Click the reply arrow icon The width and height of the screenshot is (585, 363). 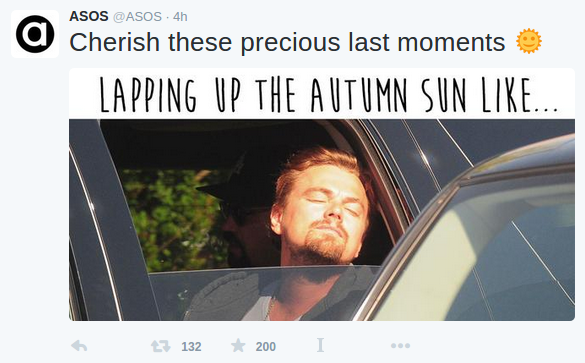tap(79, 346)
